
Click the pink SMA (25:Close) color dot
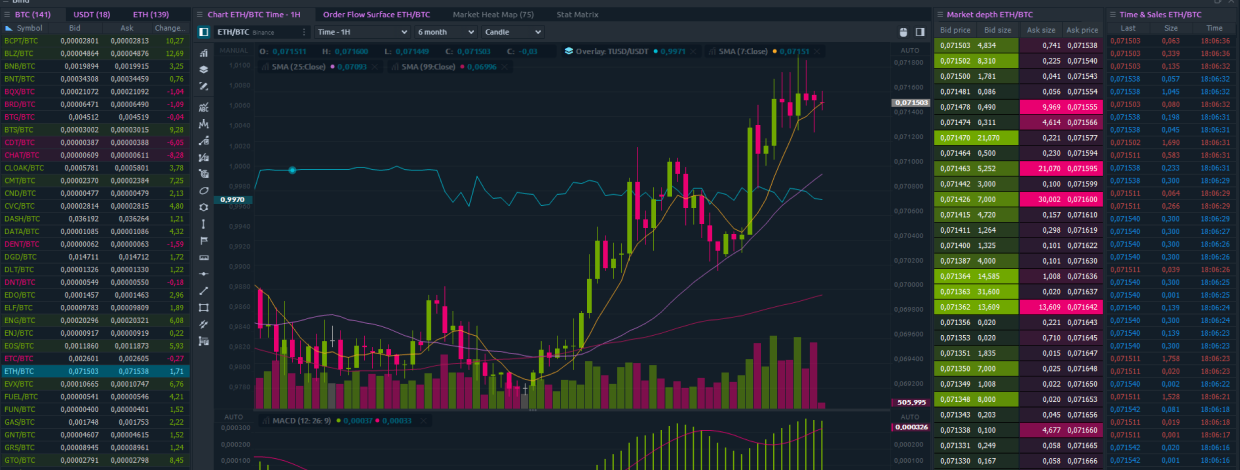pyautogui.click(x=332, y=67)
